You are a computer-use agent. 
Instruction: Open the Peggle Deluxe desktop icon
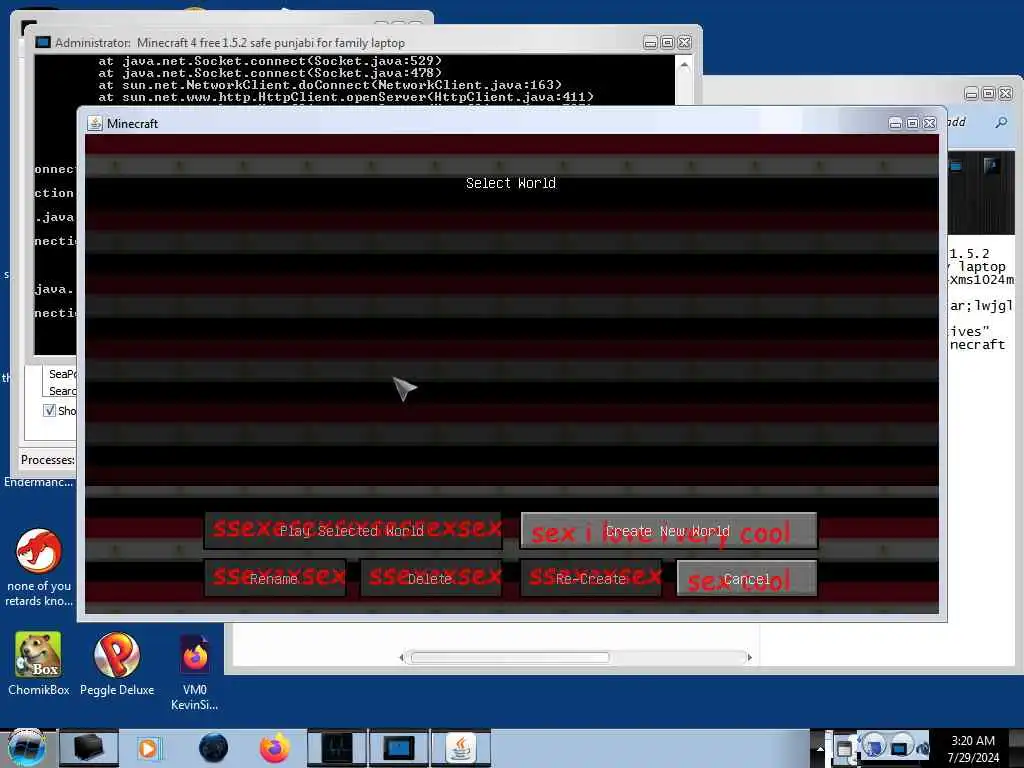[117, 664]
